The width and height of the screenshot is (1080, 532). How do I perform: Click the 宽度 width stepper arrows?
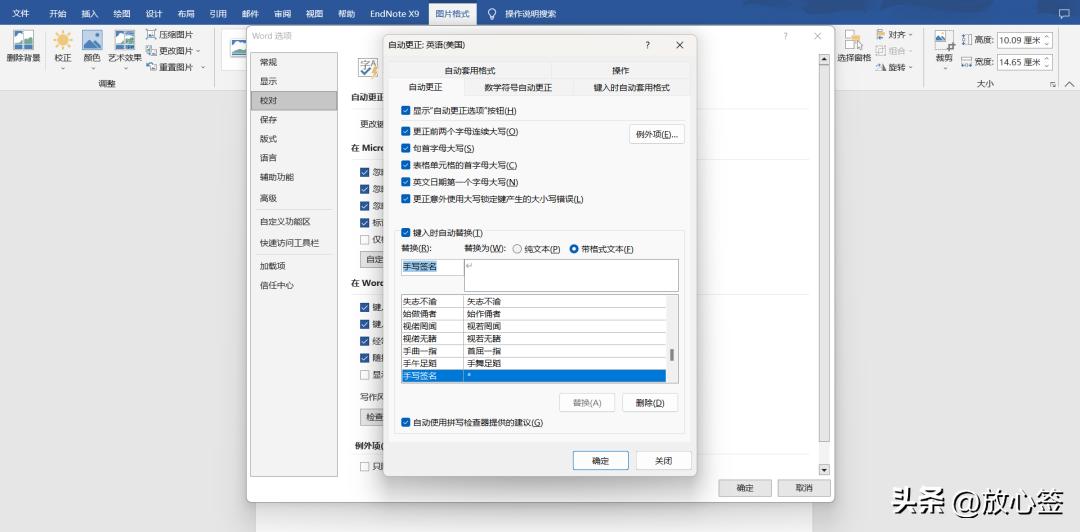coord(1047,62)
